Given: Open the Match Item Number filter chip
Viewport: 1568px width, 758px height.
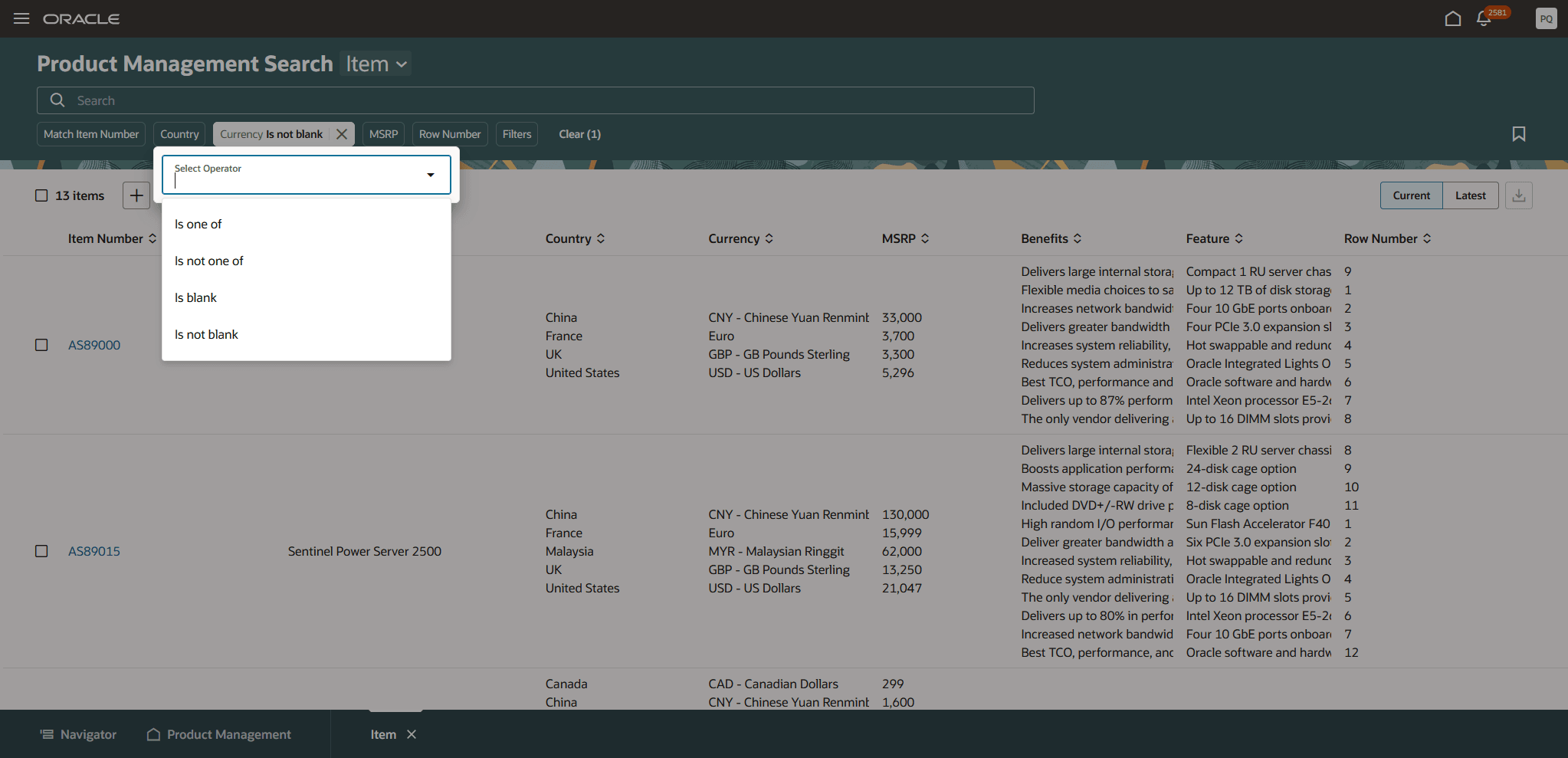Looking at the screenshot, I should 91,134.
